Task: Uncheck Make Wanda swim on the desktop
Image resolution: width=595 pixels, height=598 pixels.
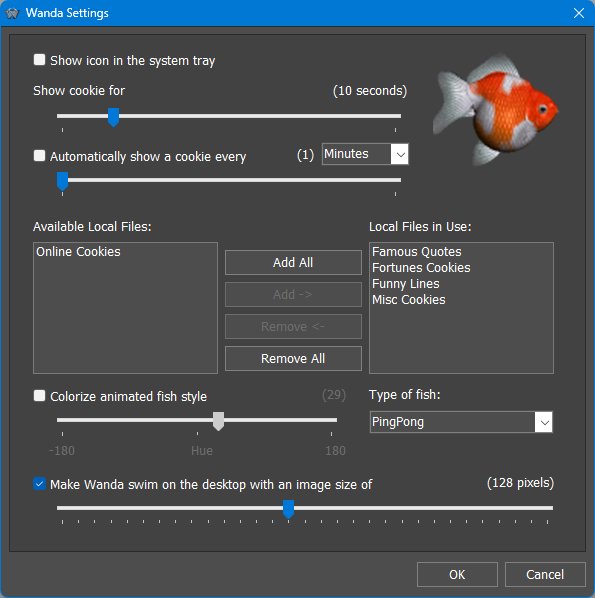Action: [x=39, y=484]
